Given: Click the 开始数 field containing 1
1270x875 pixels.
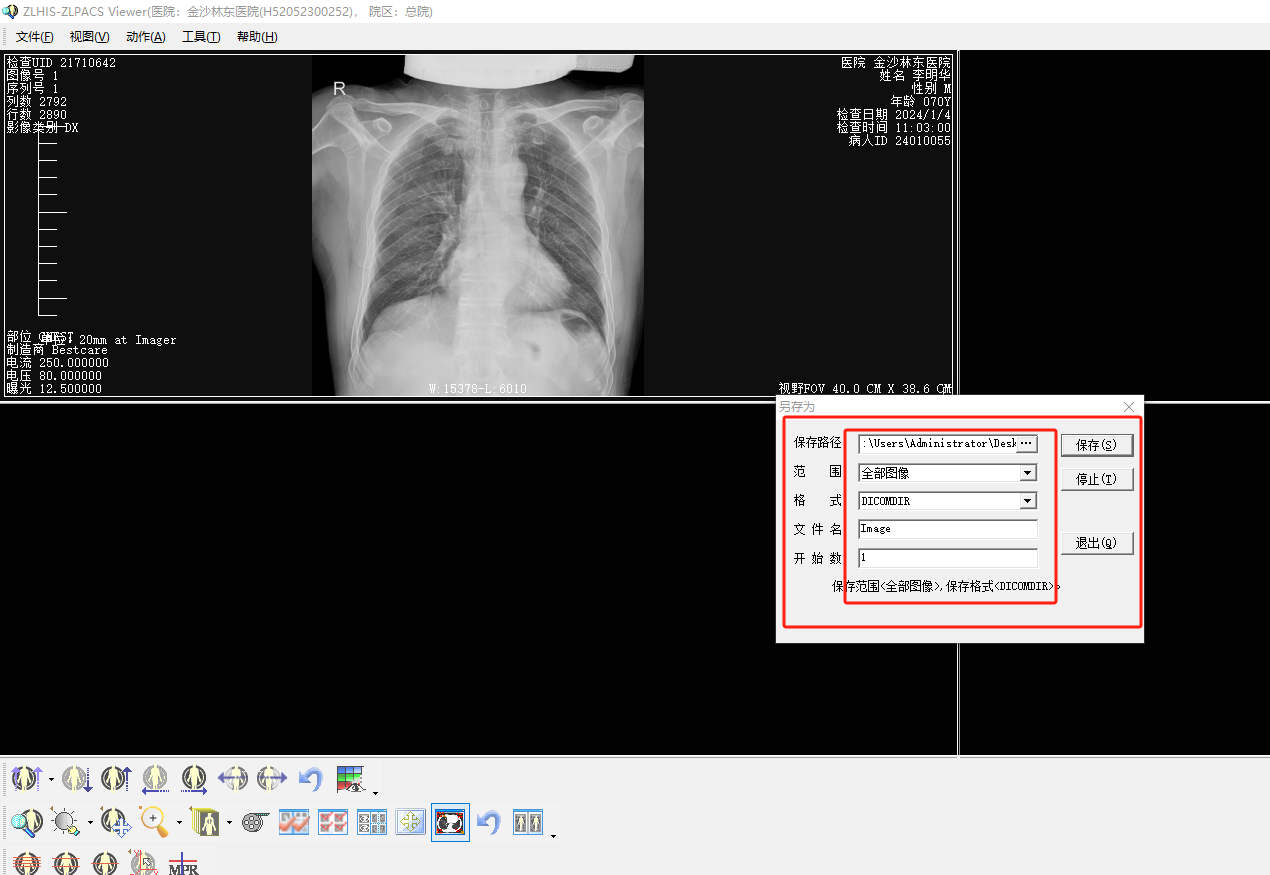Looking at the screenshot, I should [948, 558].
